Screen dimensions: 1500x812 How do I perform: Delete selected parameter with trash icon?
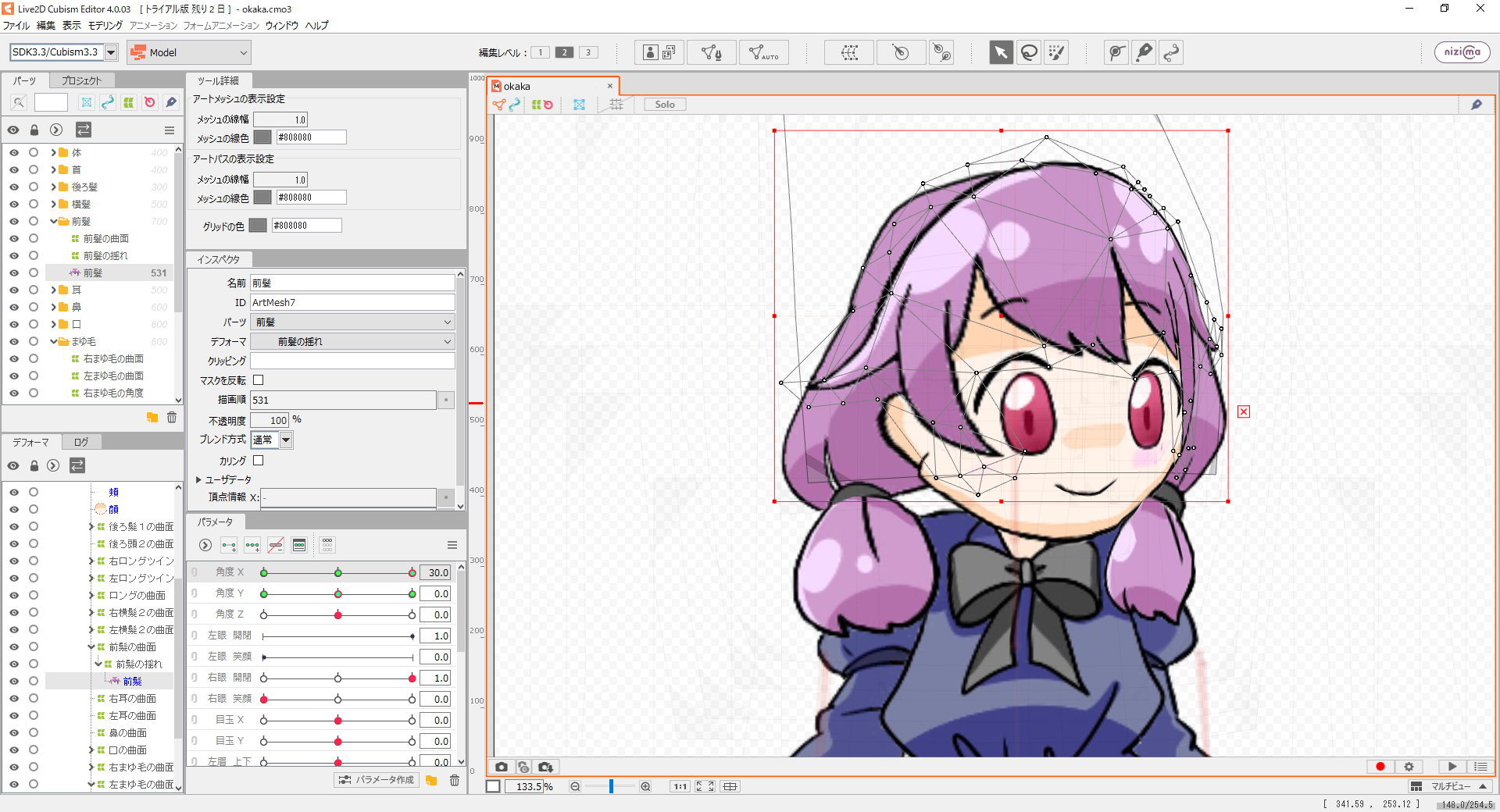tap(455, 780)
